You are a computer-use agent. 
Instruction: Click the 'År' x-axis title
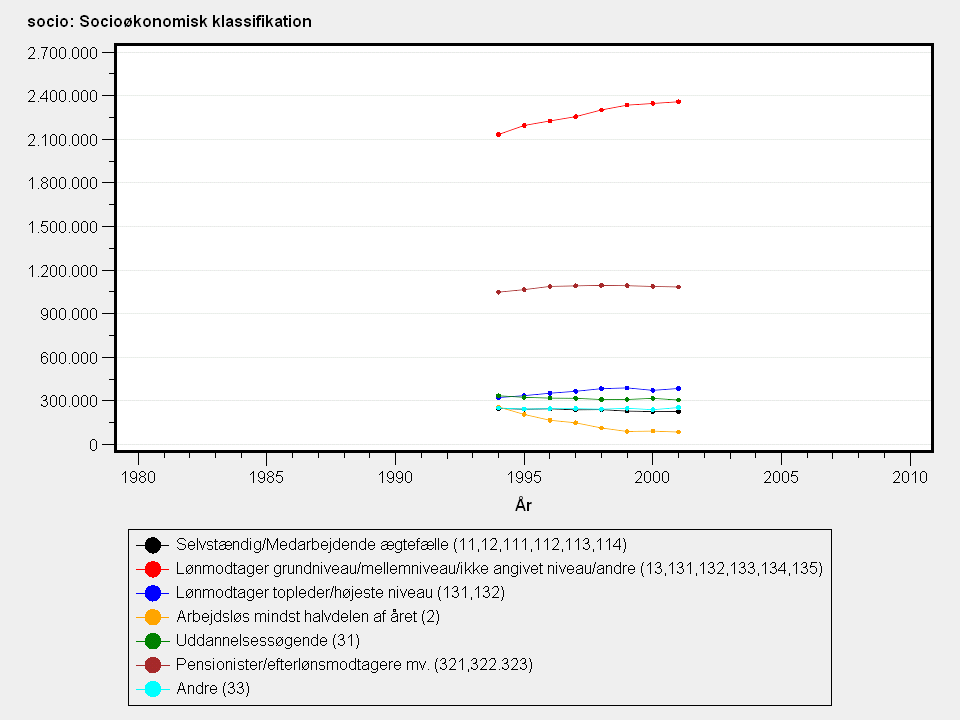[523, 506]
